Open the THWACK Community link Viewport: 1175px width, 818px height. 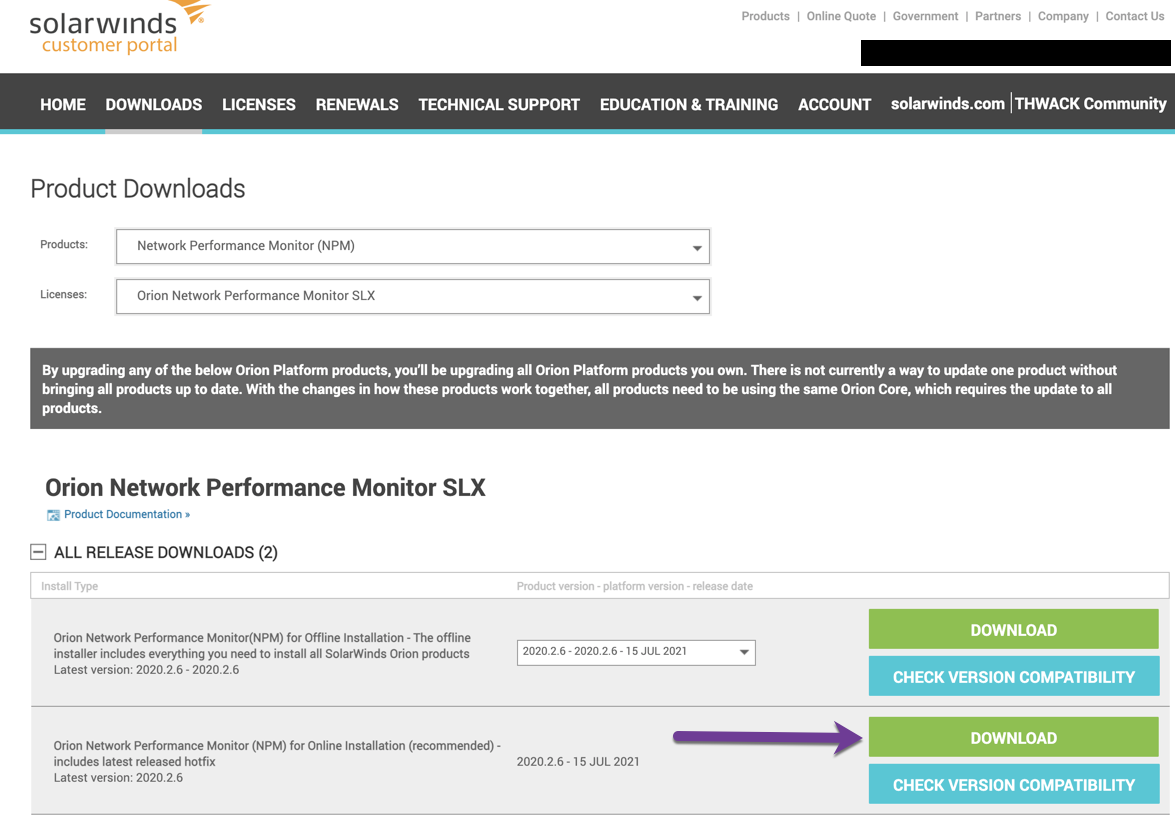1090,103
